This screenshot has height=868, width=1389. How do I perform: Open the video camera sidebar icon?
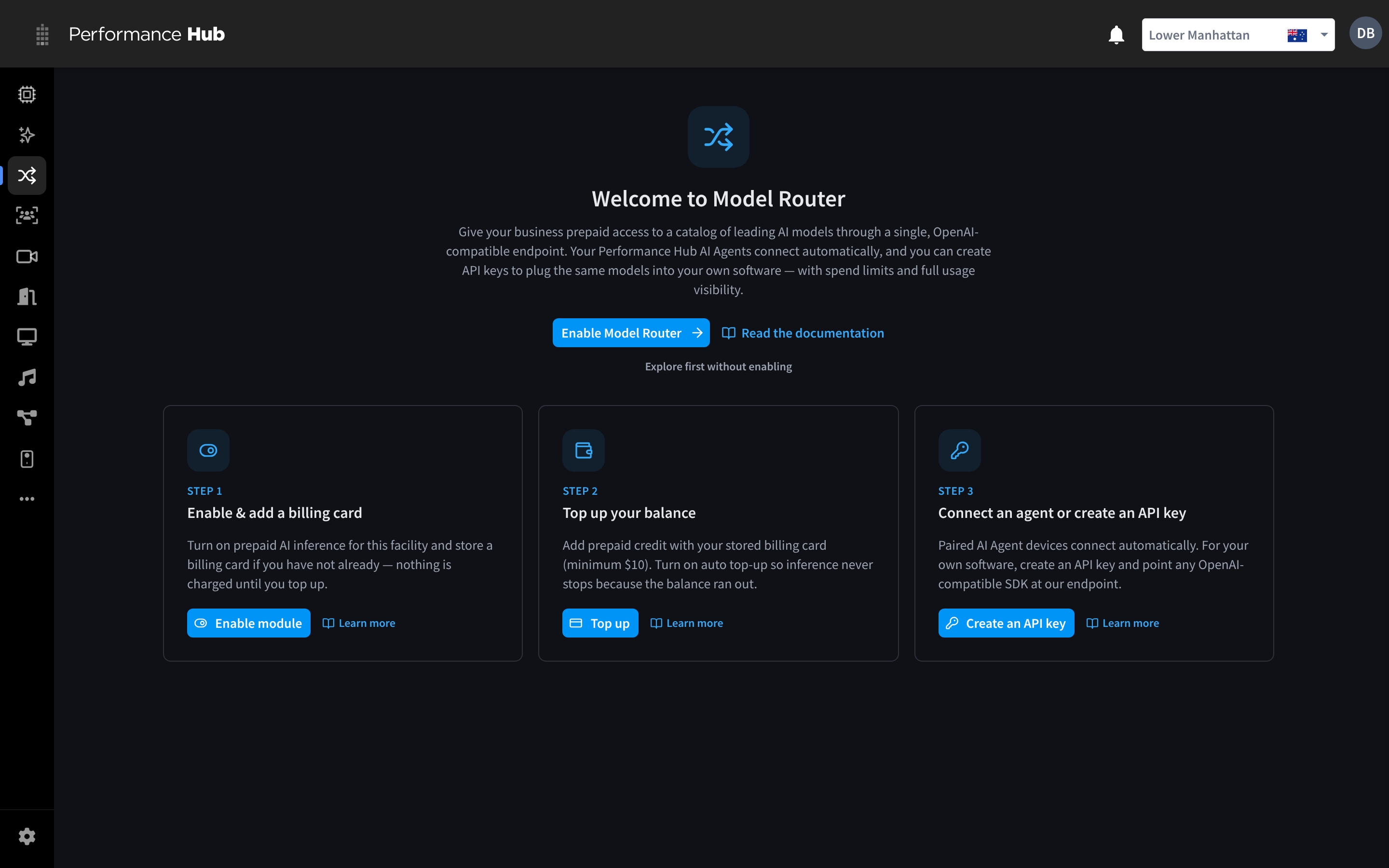pos(27,256)
